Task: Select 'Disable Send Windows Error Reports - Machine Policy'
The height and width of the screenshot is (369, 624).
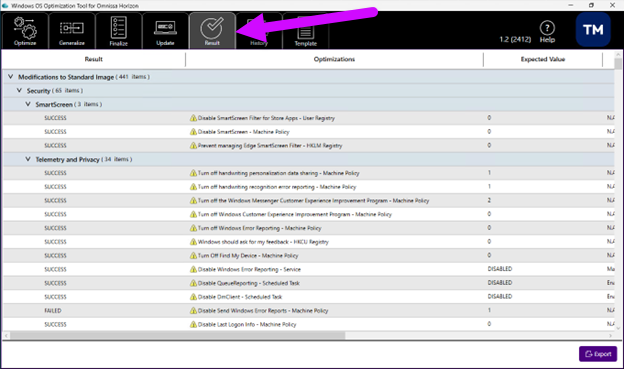Action: point(263,310)
